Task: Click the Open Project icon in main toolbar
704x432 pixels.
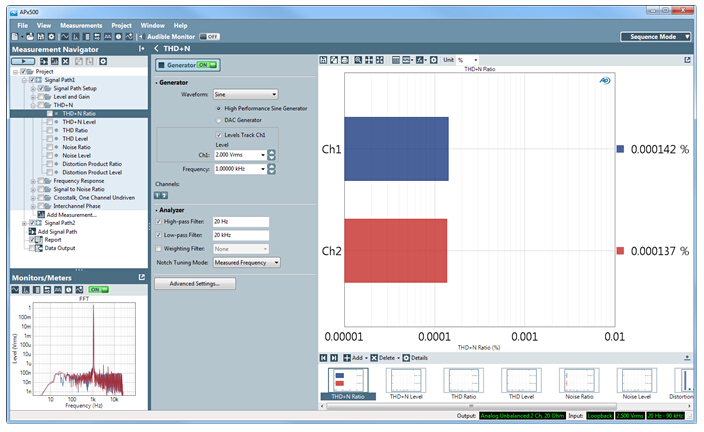Action: coord(30,37)
